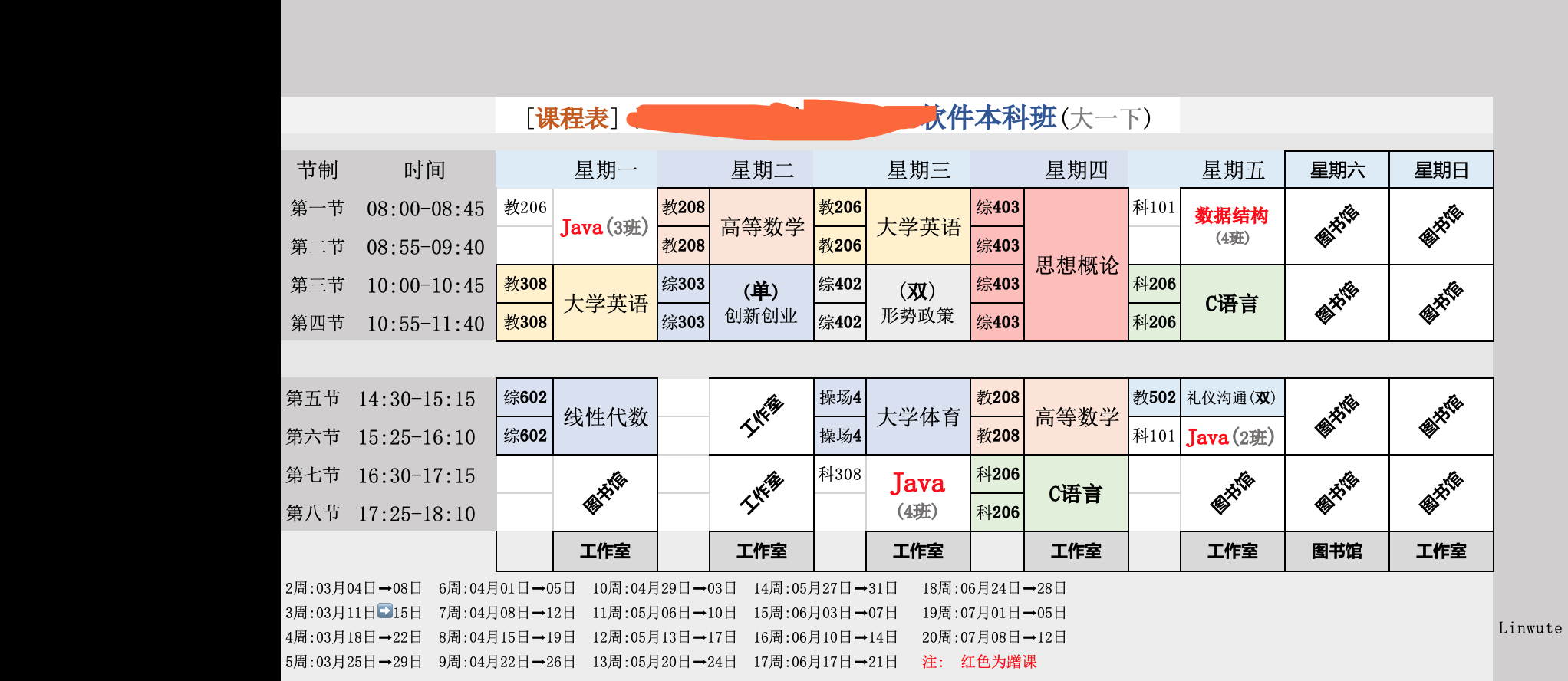Click the blue arrow icon in week 3 row
This screenshot has height=681, width=1568.
[385, 611]
